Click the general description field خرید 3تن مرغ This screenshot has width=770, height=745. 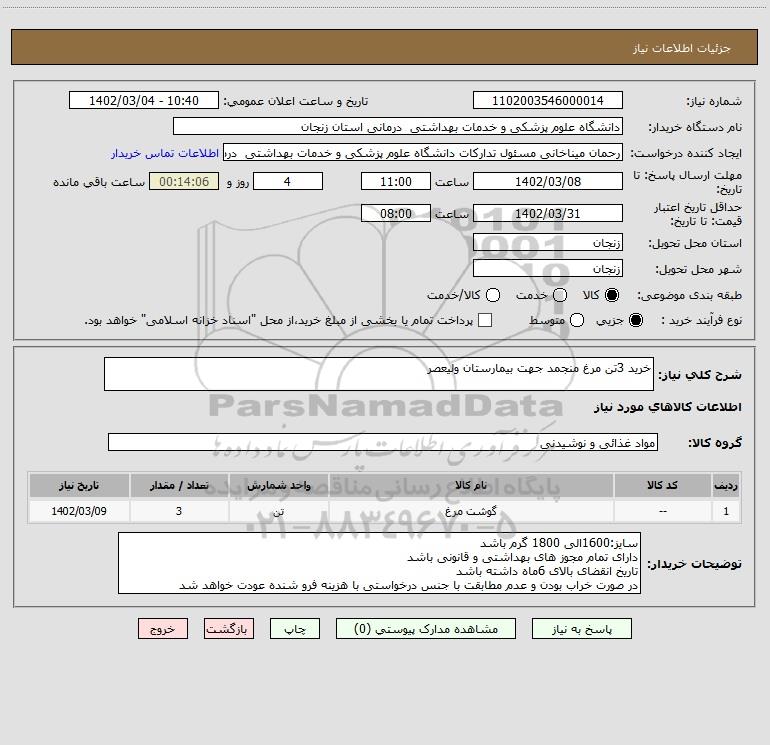pyautogui.click(x=379, y=374)
